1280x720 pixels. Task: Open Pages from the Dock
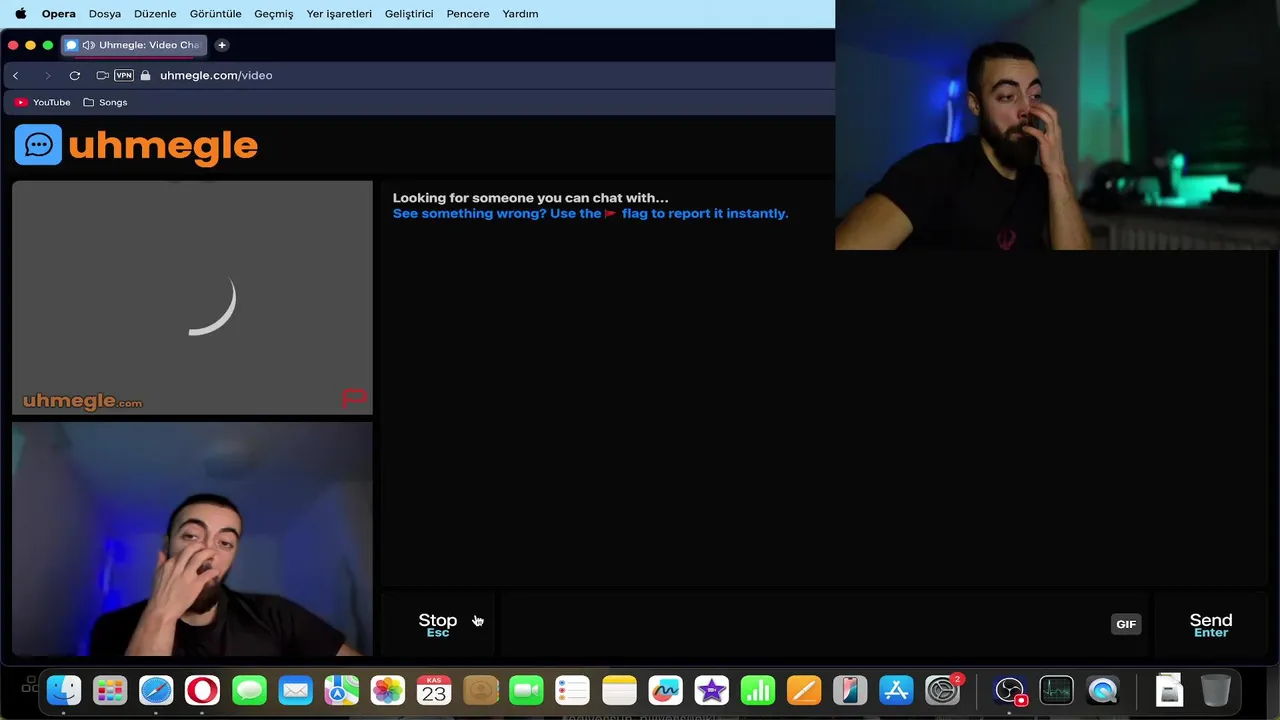click(804, 690)
